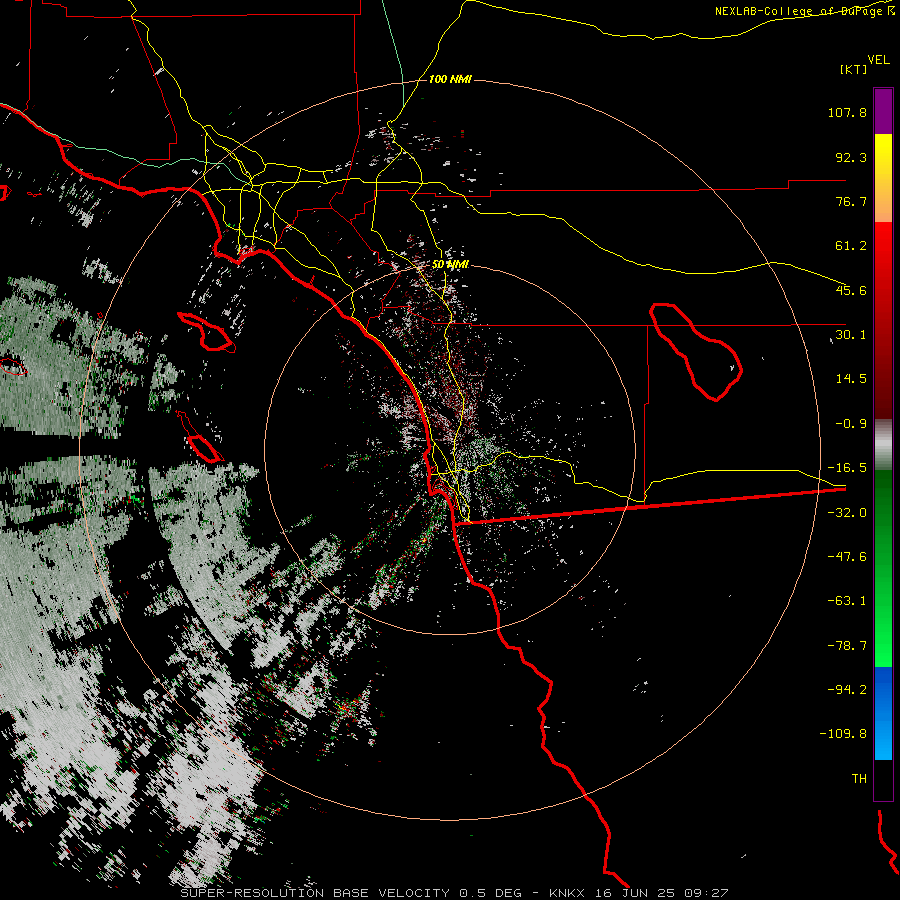Screen dimensions: 900x900
Task: Click the -78.7 velocity scale value
Action: pos(847,646)
